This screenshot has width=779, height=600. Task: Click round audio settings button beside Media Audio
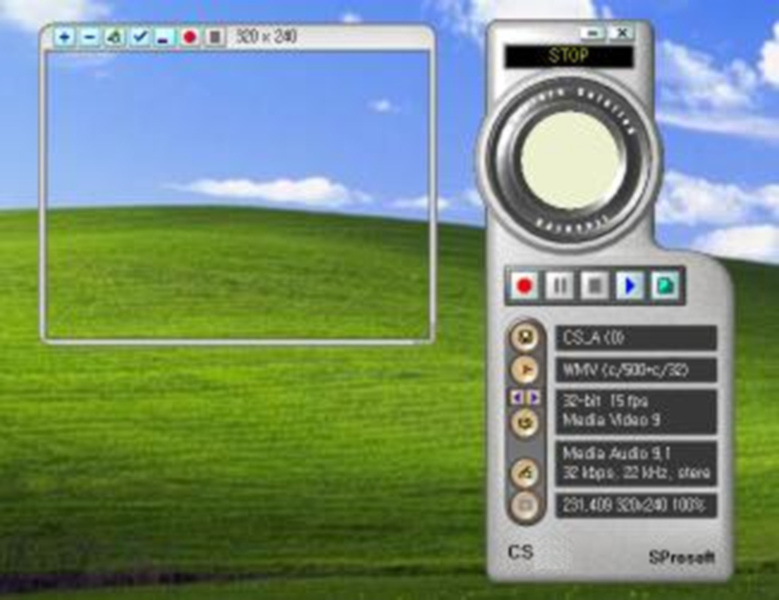525,472
